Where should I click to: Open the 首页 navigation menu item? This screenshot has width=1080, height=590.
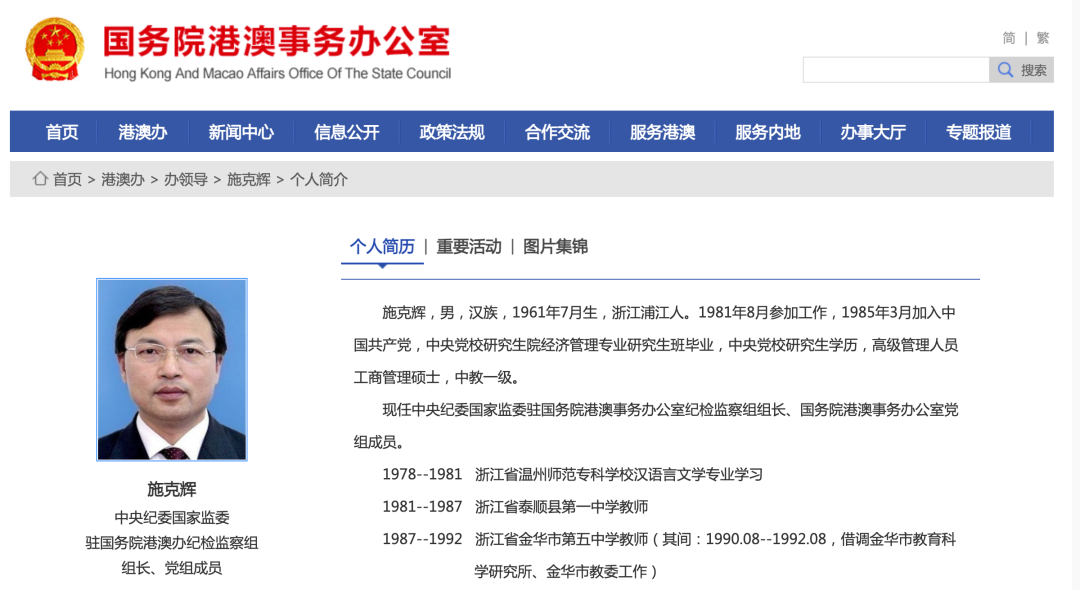coord(62,131)
